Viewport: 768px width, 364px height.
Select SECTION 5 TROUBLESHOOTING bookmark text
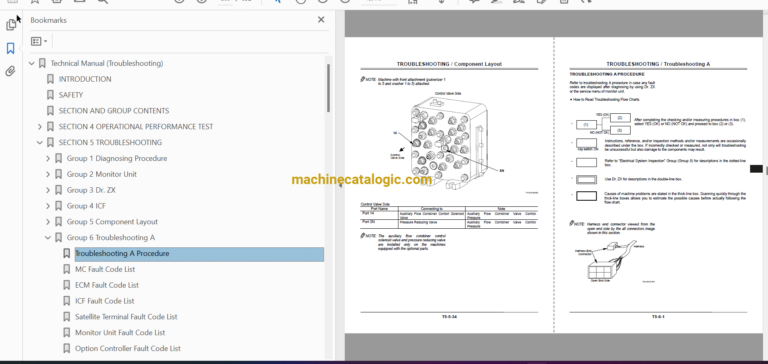(x=110, y=143)
